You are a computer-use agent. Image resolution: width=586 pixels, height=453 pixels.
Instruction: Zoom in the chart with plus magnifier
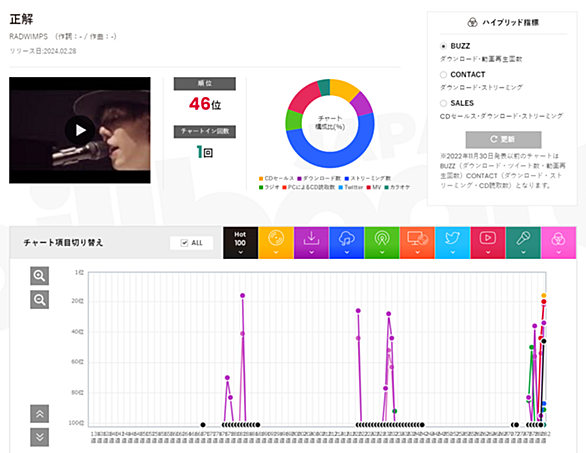(40, 276)
